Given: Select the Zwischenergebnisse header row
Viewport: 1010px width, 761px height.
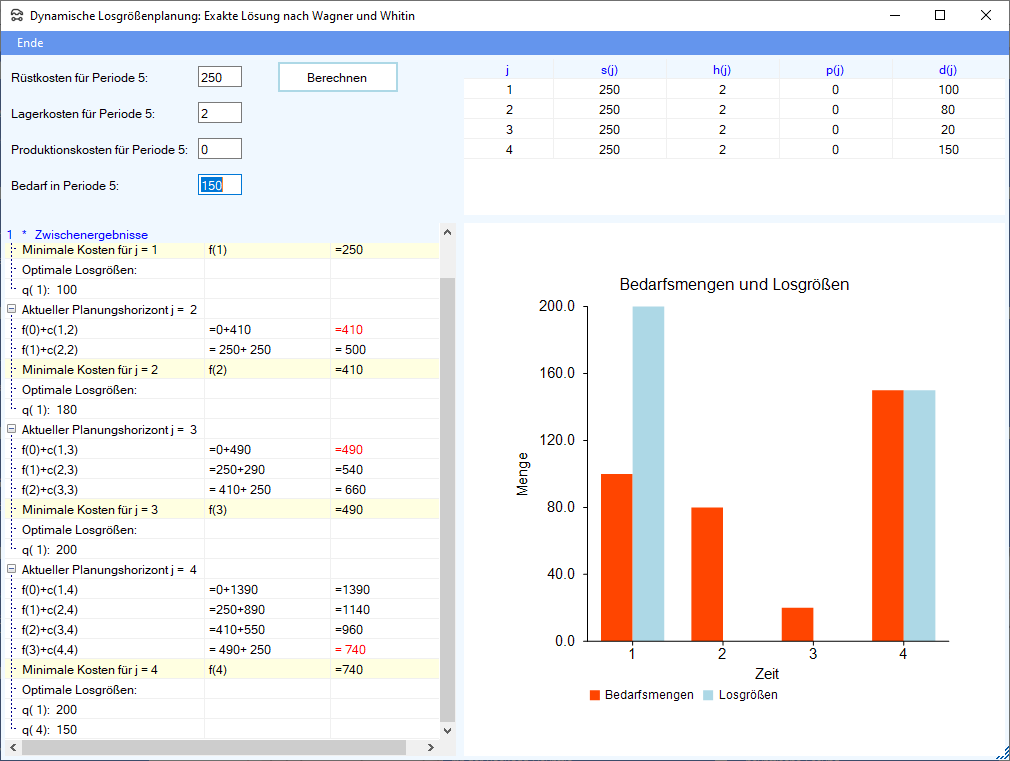Looking at the screenshot, I should [x=90, y=235].
